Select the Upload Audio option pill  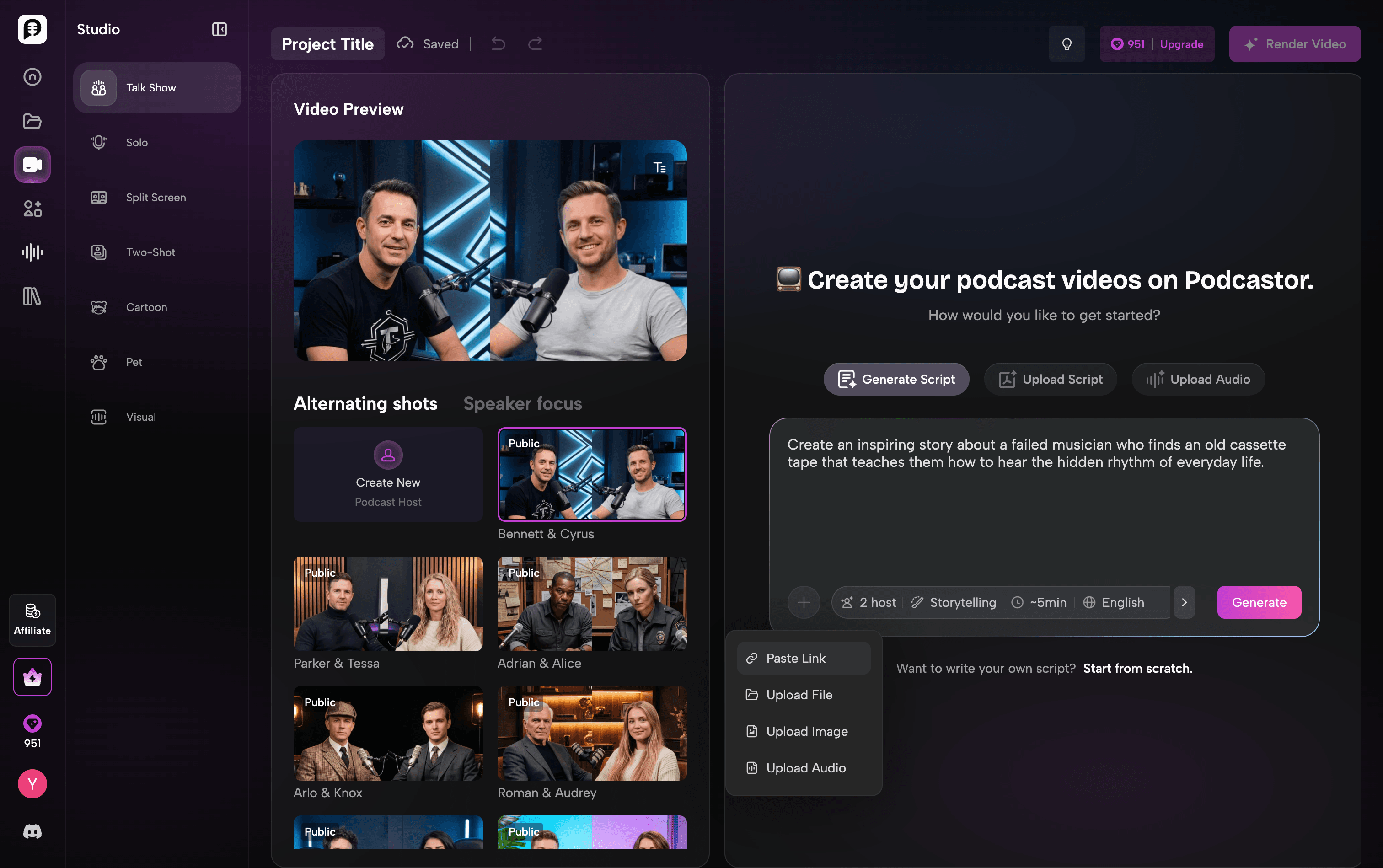(x=1198, y=379)
